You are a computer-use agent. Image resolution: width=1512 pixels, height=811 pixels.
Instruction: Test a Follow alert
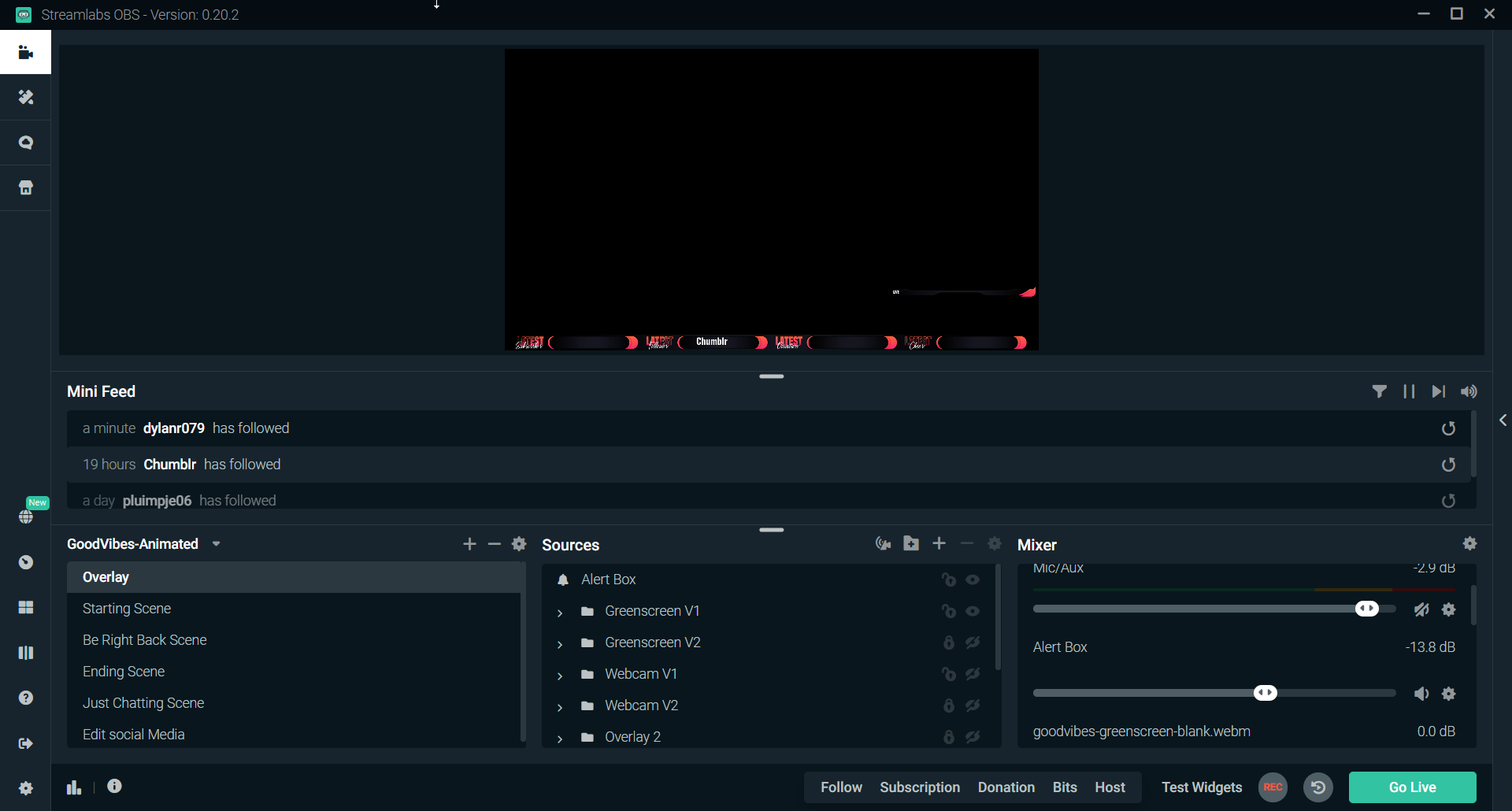pyautogui.click(x=841, y=787)
